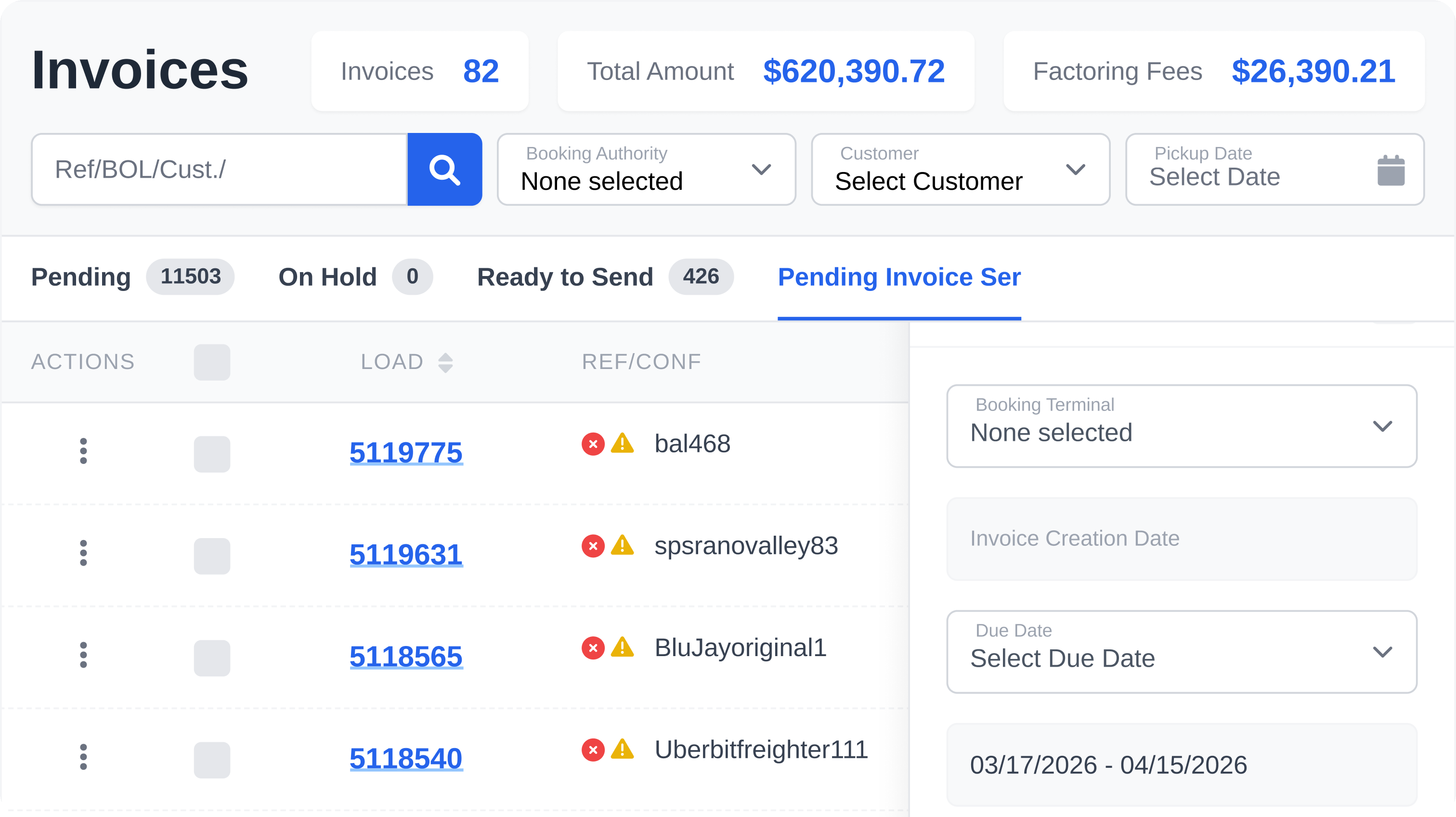Viewport: 1456px width, 817px height.
Task: Open actions menu for load 5119631
Action: [x=84, y=553]
